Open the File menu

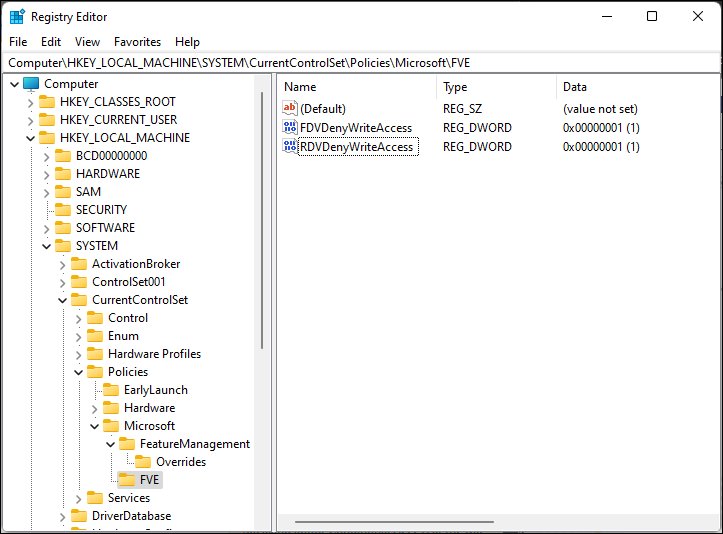tap(18, 42)
